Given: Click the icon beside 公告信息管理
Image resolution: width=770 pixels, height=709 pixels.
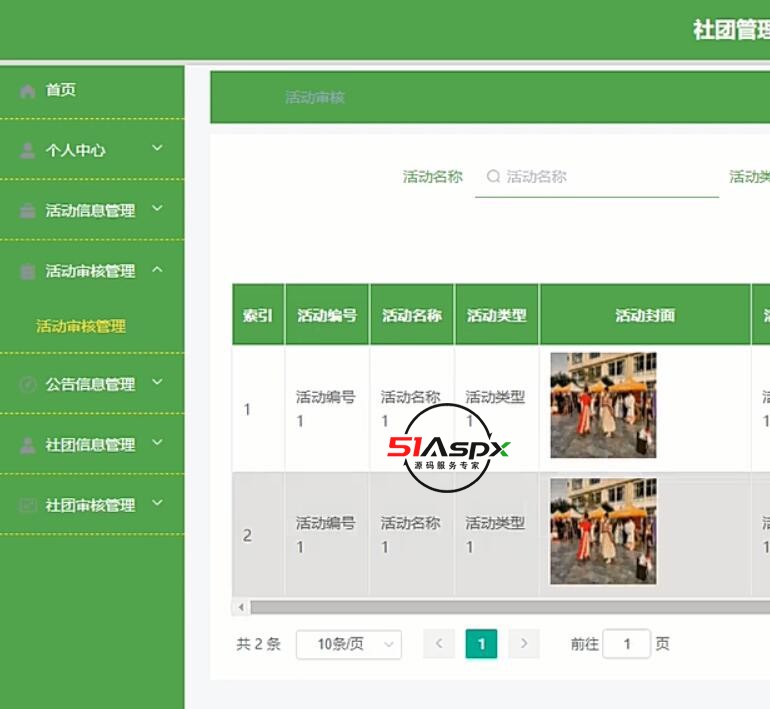Looking at the screenshot, I should click(28, 384).
